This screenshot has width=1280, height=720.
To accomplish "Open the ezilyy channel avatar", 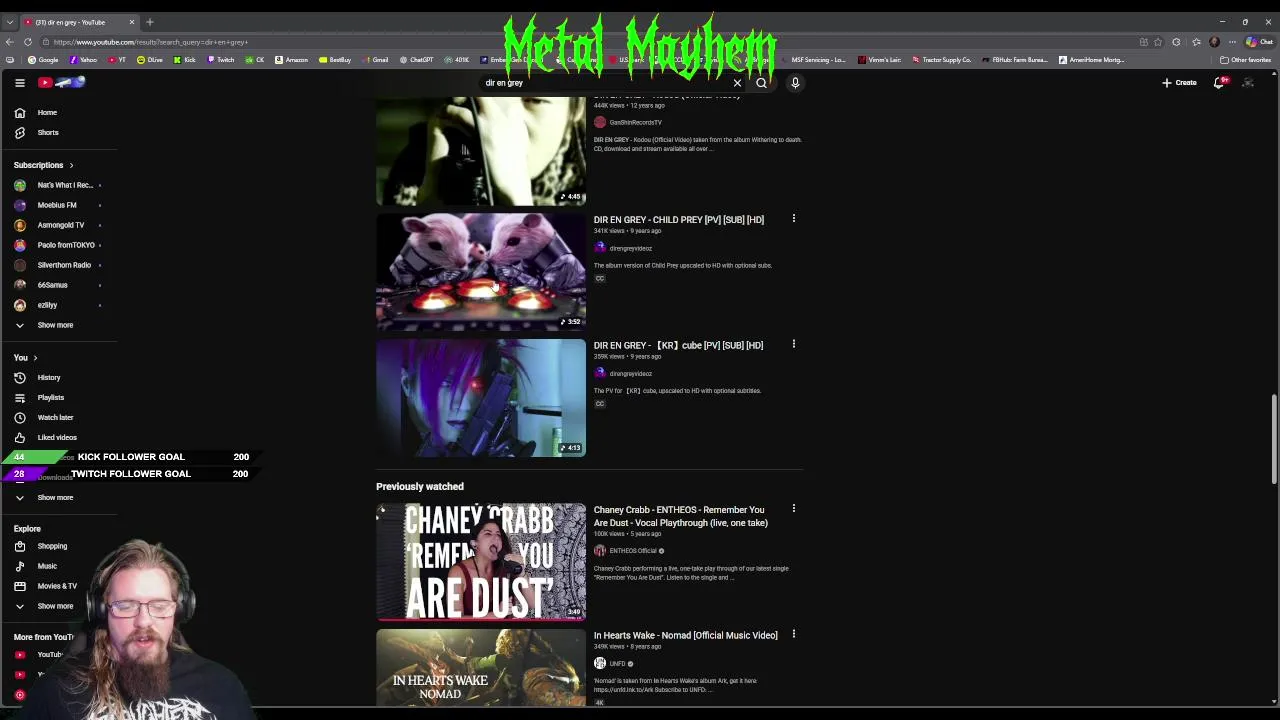I will tap(20, 305).
